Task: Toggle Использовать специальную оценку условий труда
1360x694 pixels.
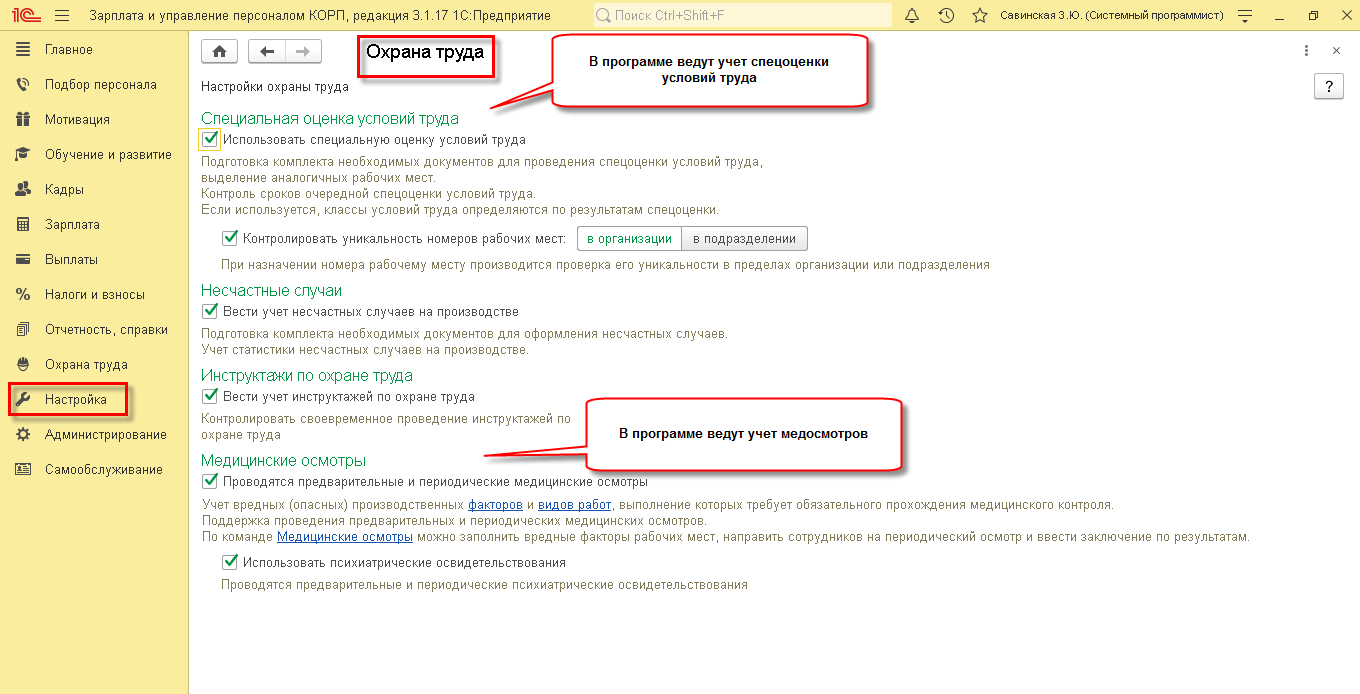Action: click(x=210, y=140)
